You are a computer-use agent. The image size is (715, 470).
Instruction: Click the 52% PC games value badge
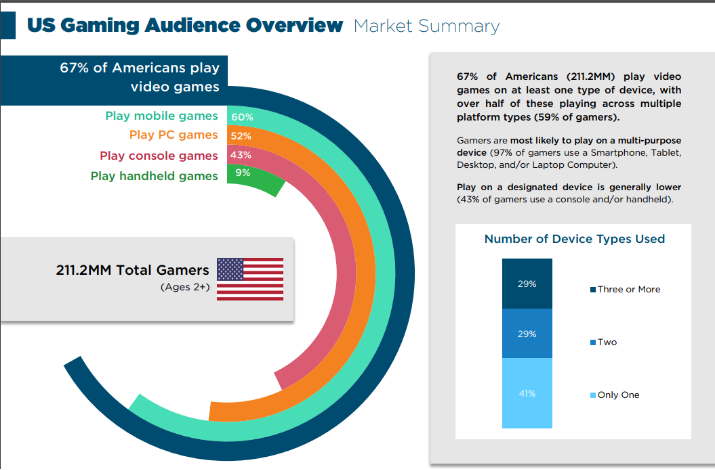(242, 136)
